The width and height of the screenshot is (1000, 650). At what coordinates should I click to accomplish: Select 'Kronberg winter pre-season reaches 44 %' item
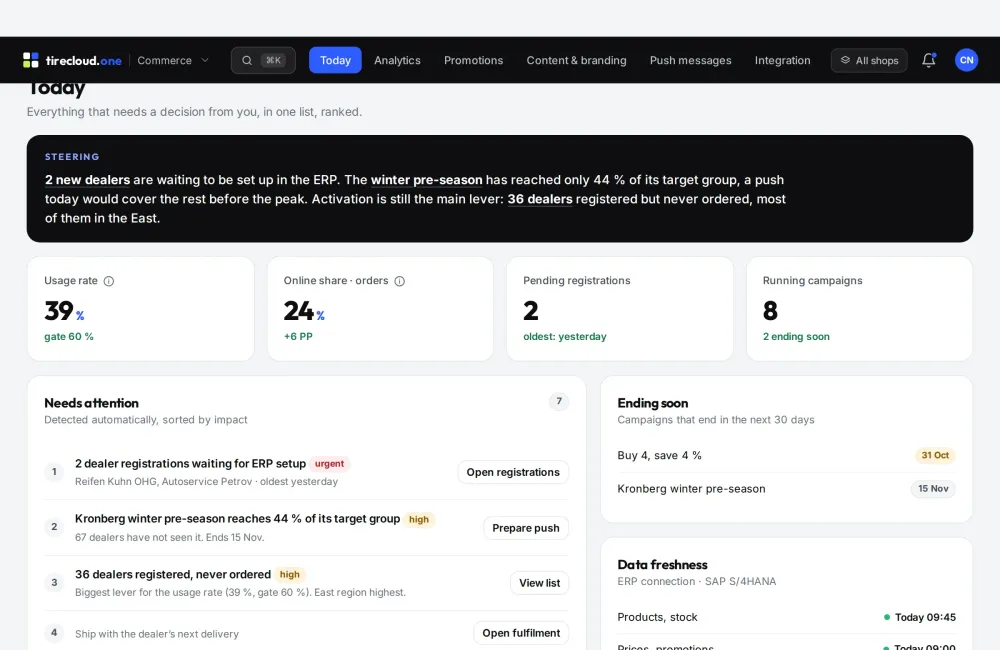coord(237,519)
